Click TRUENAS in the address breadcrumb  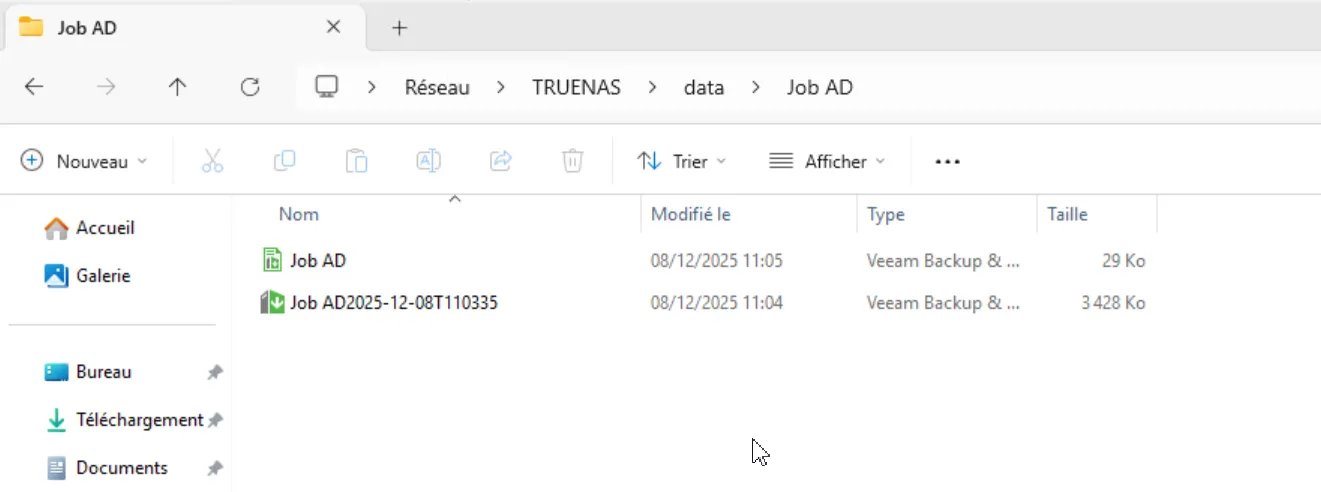(576, 87)
